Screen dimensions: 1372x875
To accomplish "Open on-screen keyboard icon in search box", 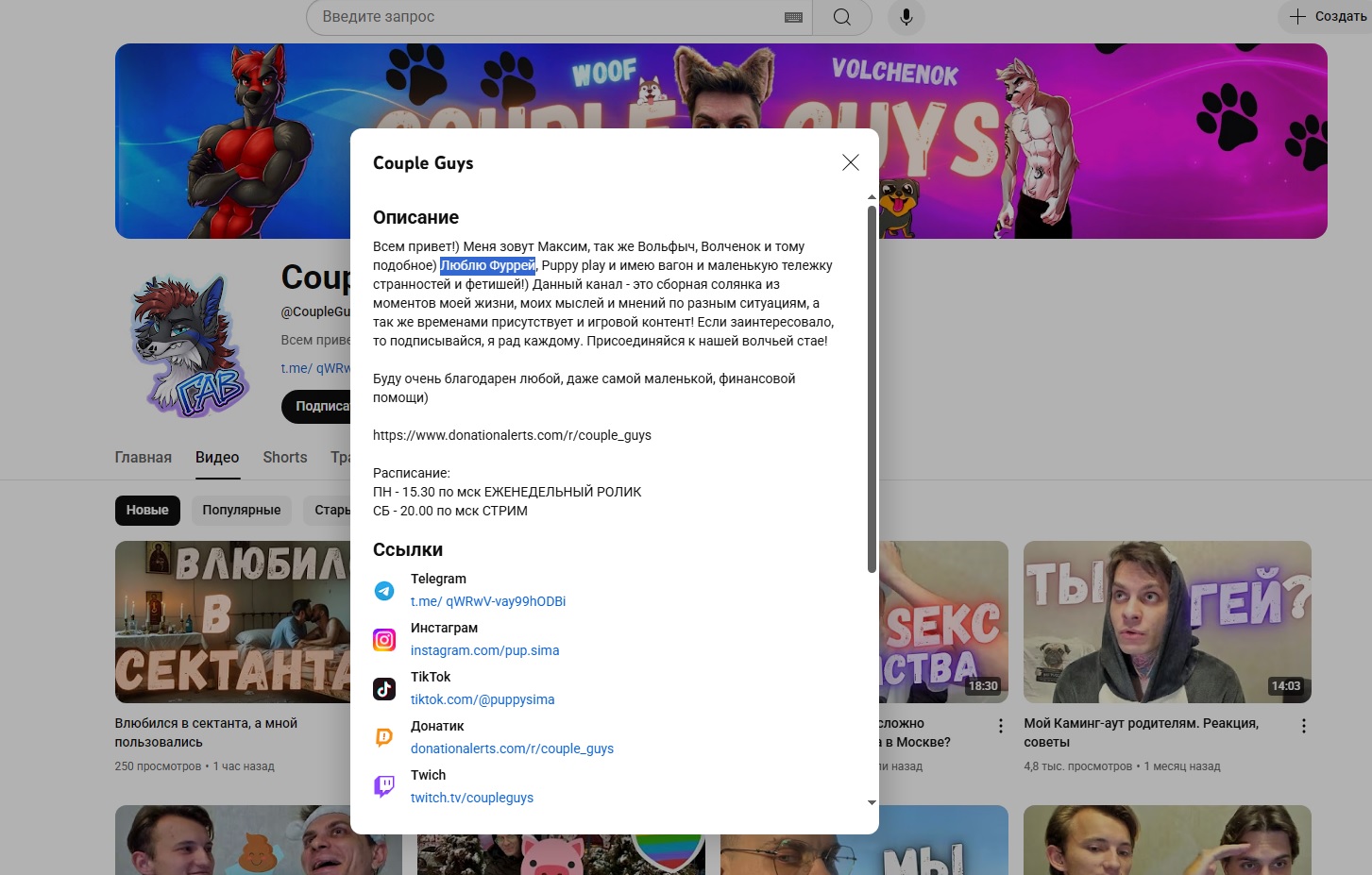I will click(793, 17).
